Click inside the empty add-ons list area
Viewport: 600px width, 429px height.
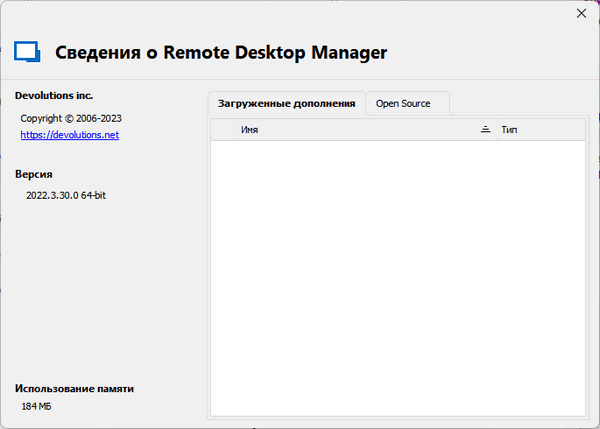(397, 270)
